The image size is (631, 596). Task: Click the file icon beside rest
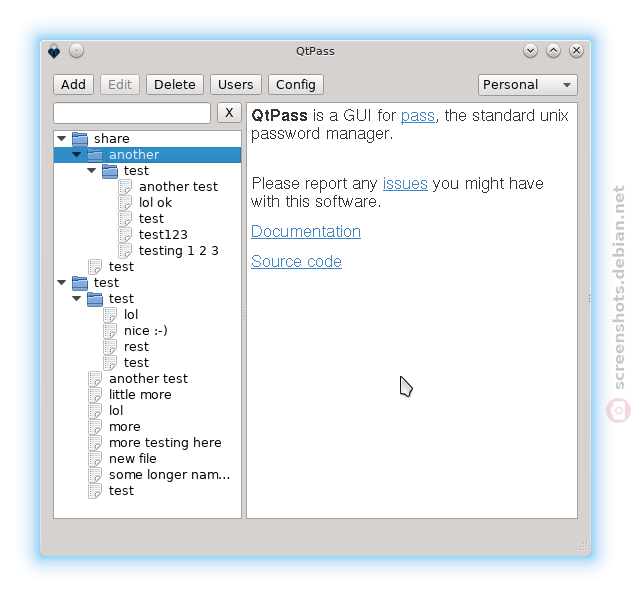point(110,347)
